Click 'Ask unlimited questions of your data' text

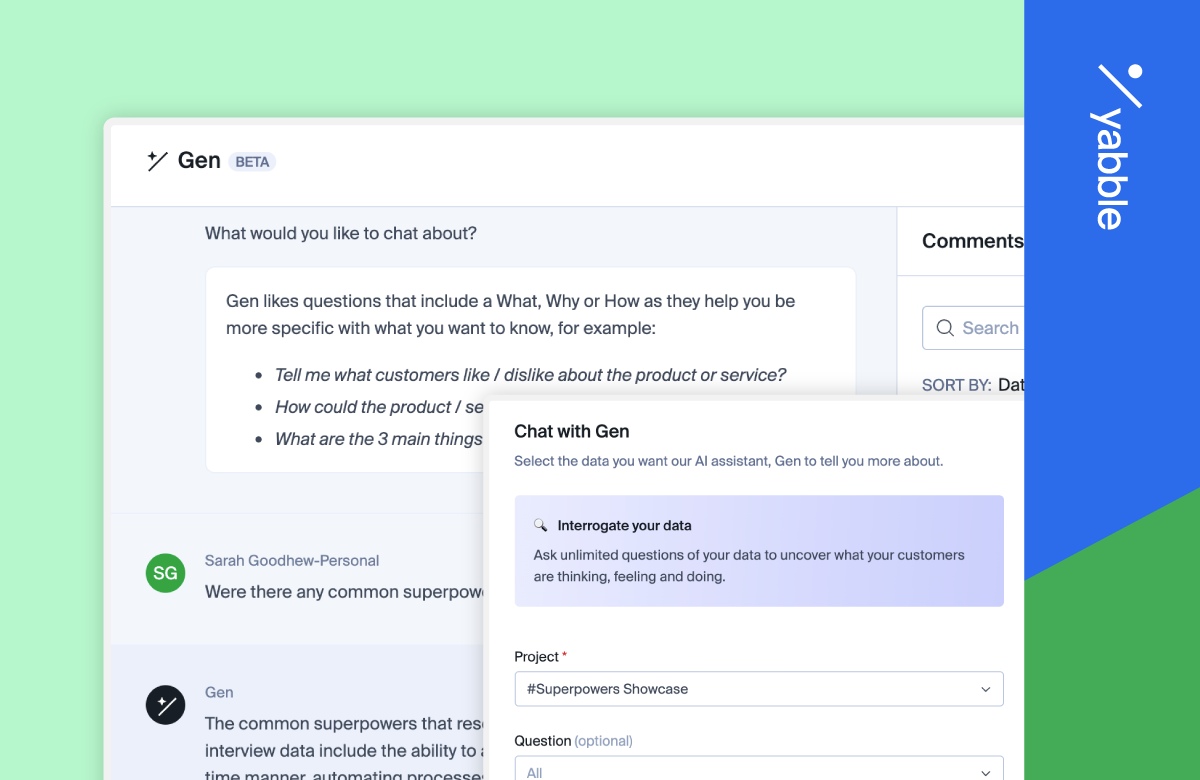(x=749, y=566)
